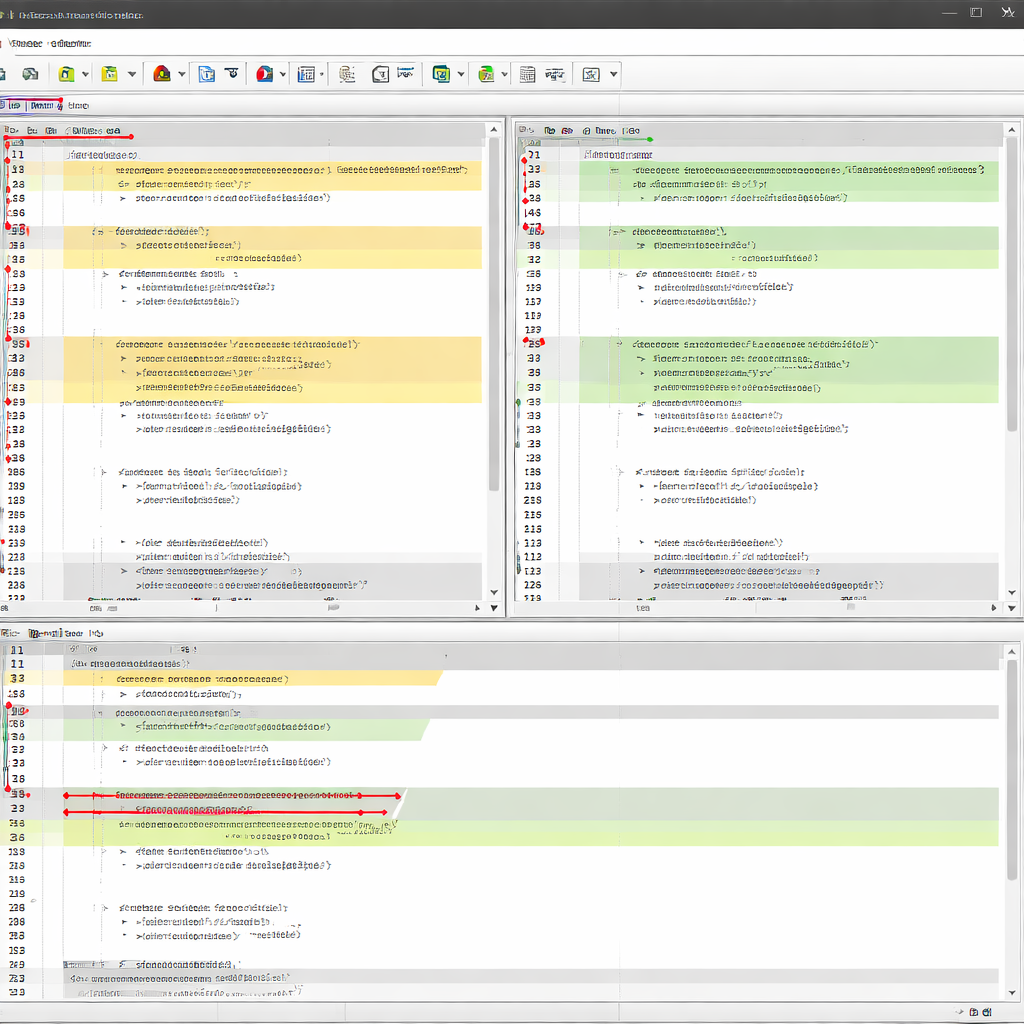This screenshot has height=1024, width=1024.
Task: Click the left pane's scroll-down arrow
Action: [493, 592]
